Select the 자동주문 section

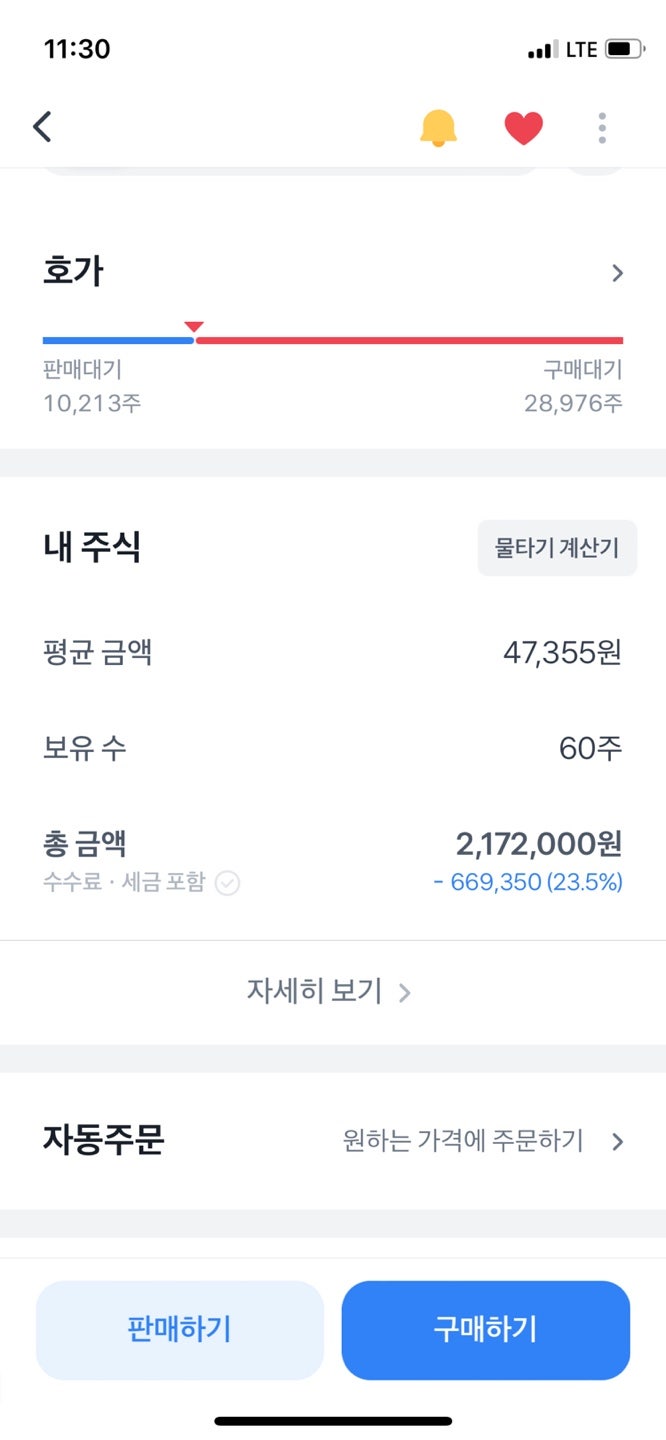(x=103, y=1141)
